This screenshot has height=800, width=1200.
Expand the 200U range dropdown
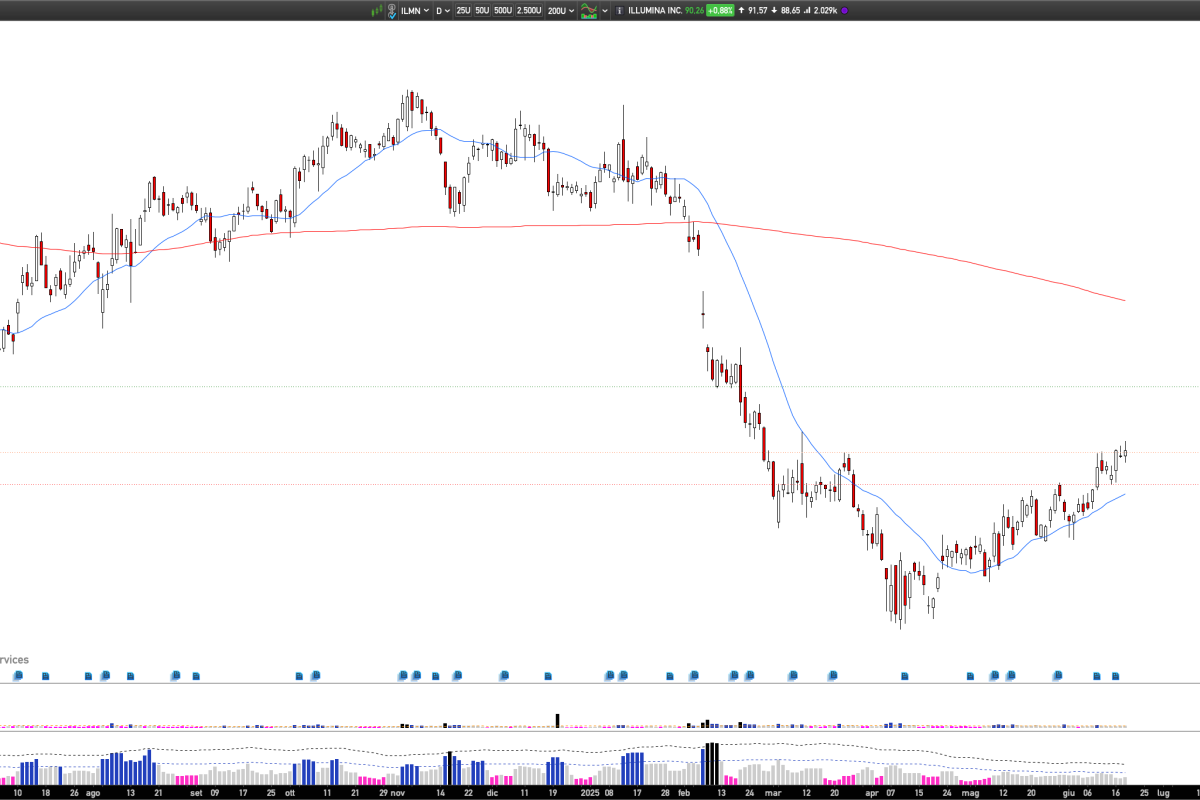(561, 10)
